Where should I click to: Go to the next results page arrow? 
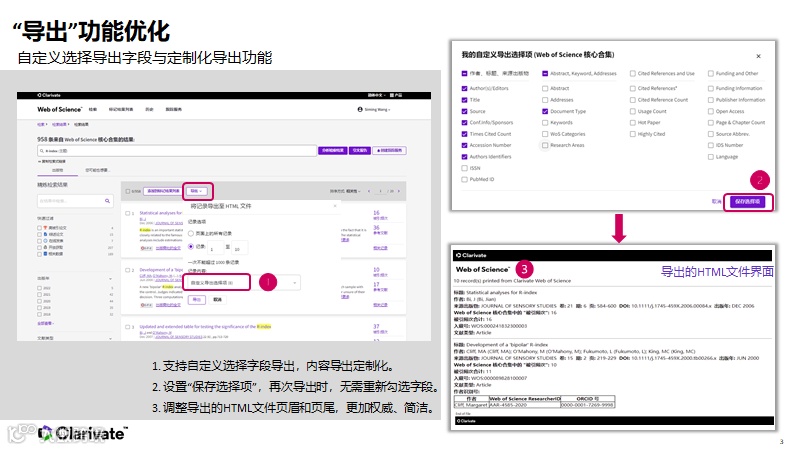pos(398,191)
